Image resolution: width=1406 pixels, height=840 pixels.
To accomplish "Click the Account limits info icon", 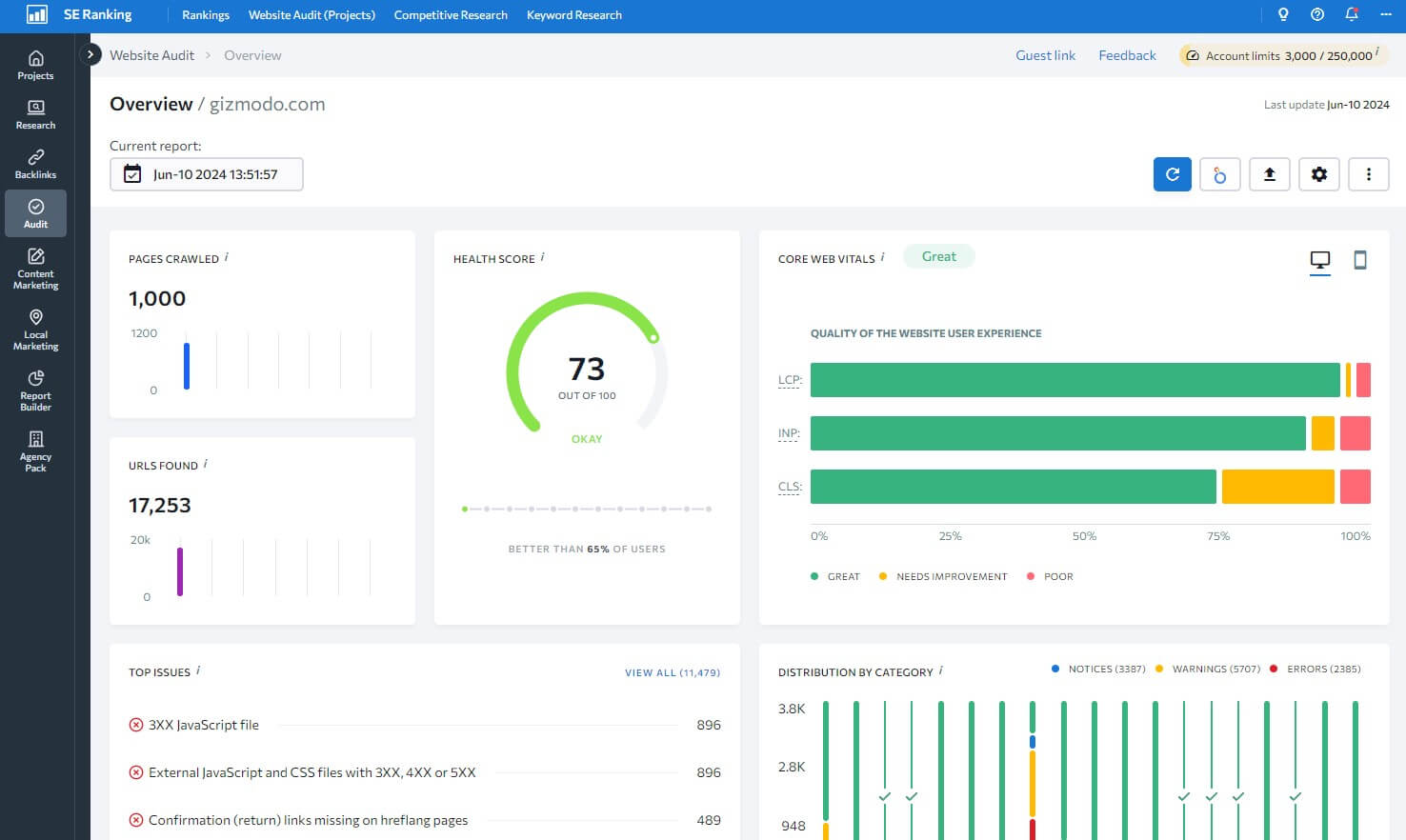I will pos(1377,52).
